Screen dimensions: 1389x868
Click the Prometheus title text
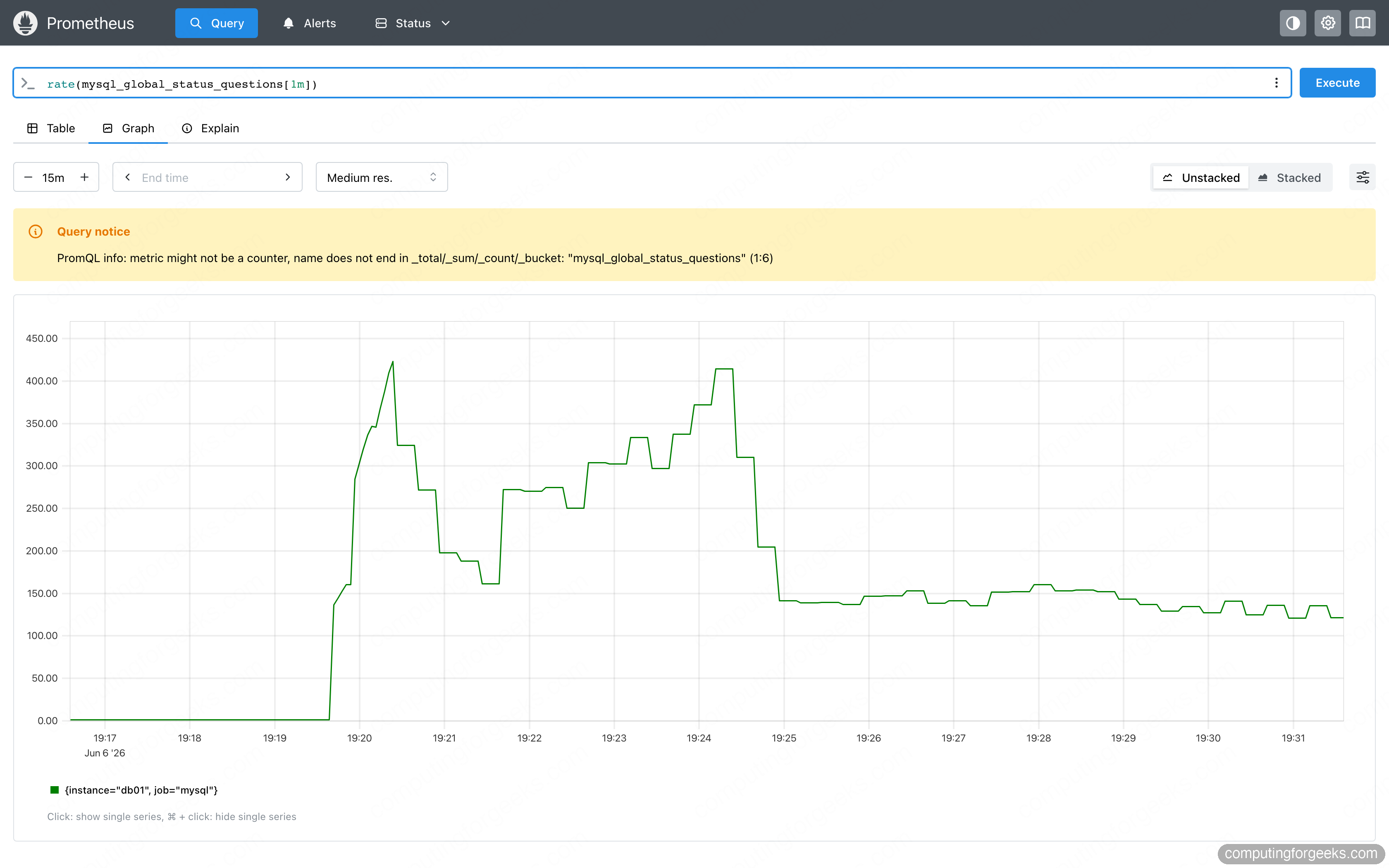pos(90,23)
